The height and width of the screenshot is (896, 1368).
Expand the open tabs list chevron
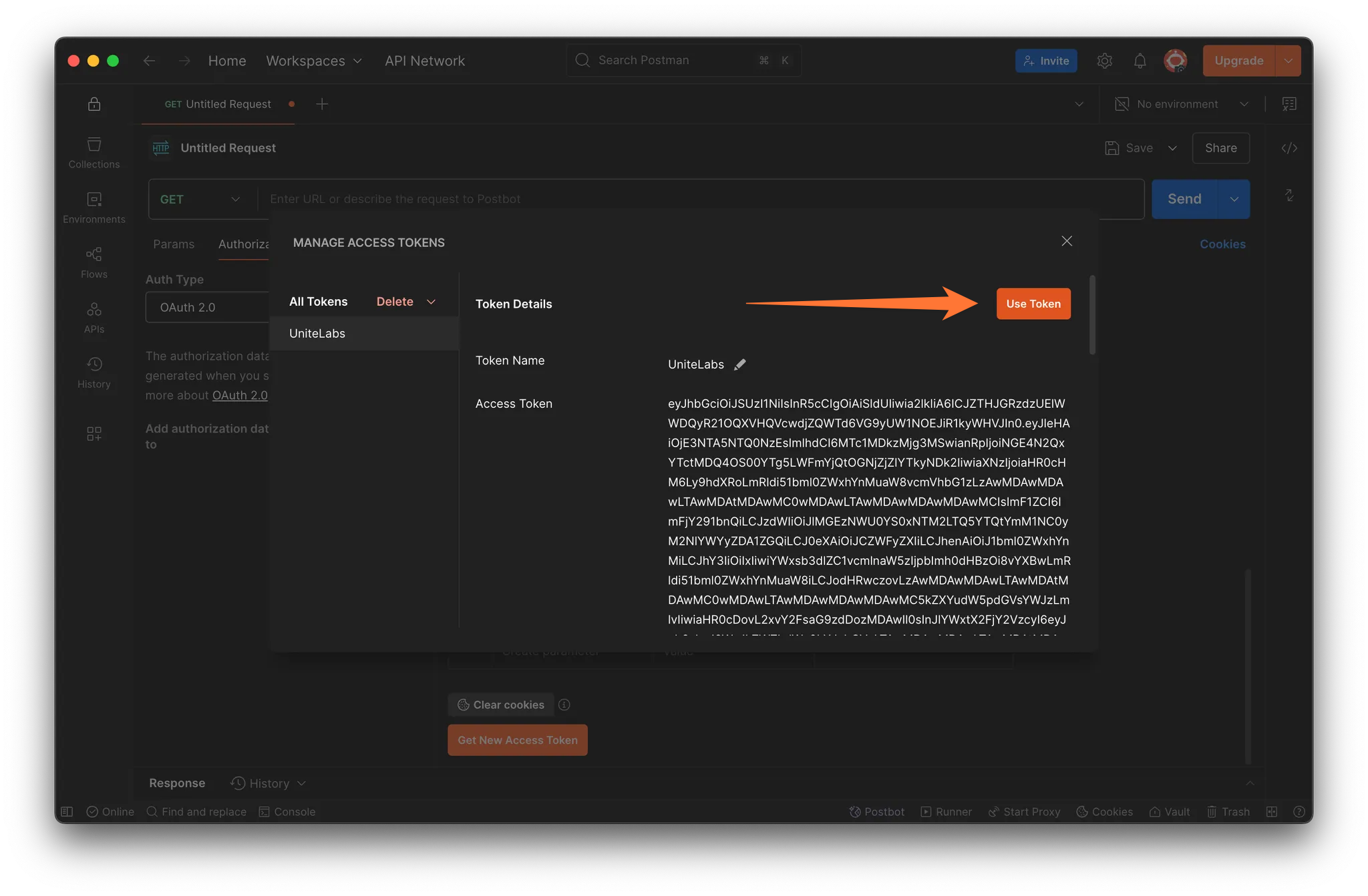(1079, 104)
